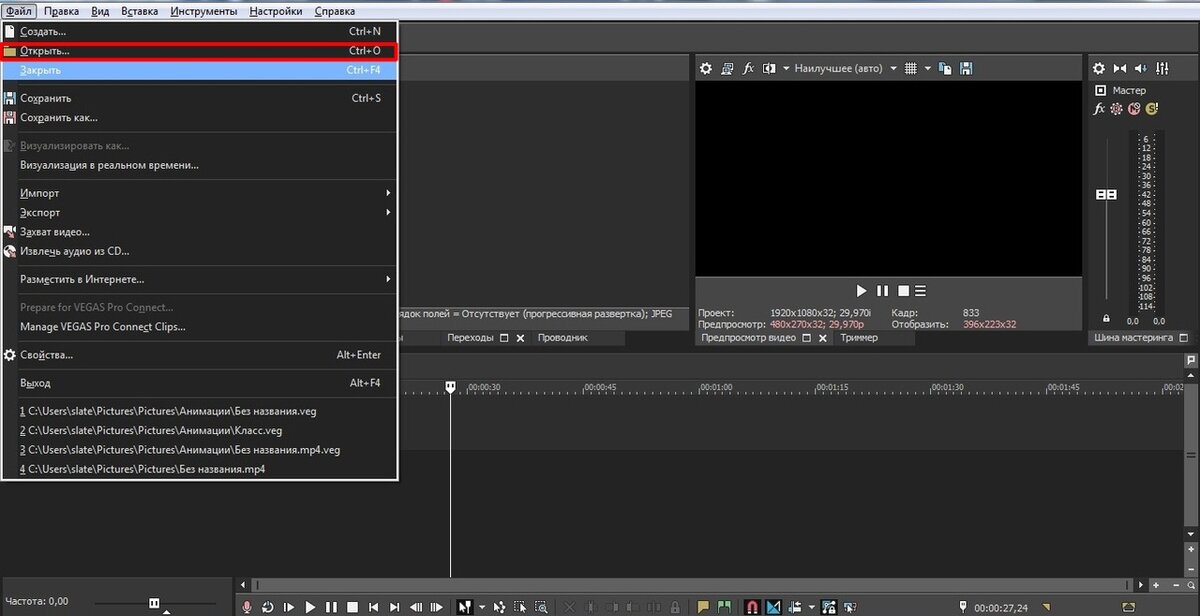This screenshot has height=616, width=1200.
Task: Open auto ripple mode dropdown arrow
Action: coord(811,607)
